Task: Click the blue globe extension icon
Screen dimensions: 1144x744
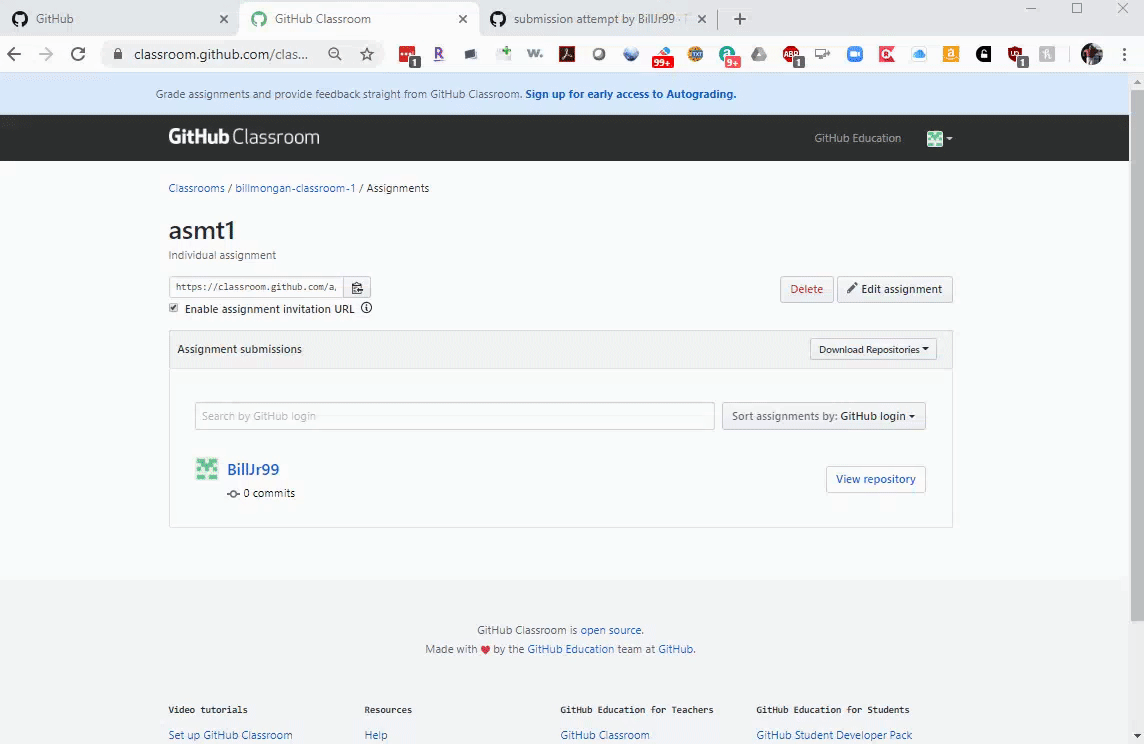Action: [x=631, y=54]
